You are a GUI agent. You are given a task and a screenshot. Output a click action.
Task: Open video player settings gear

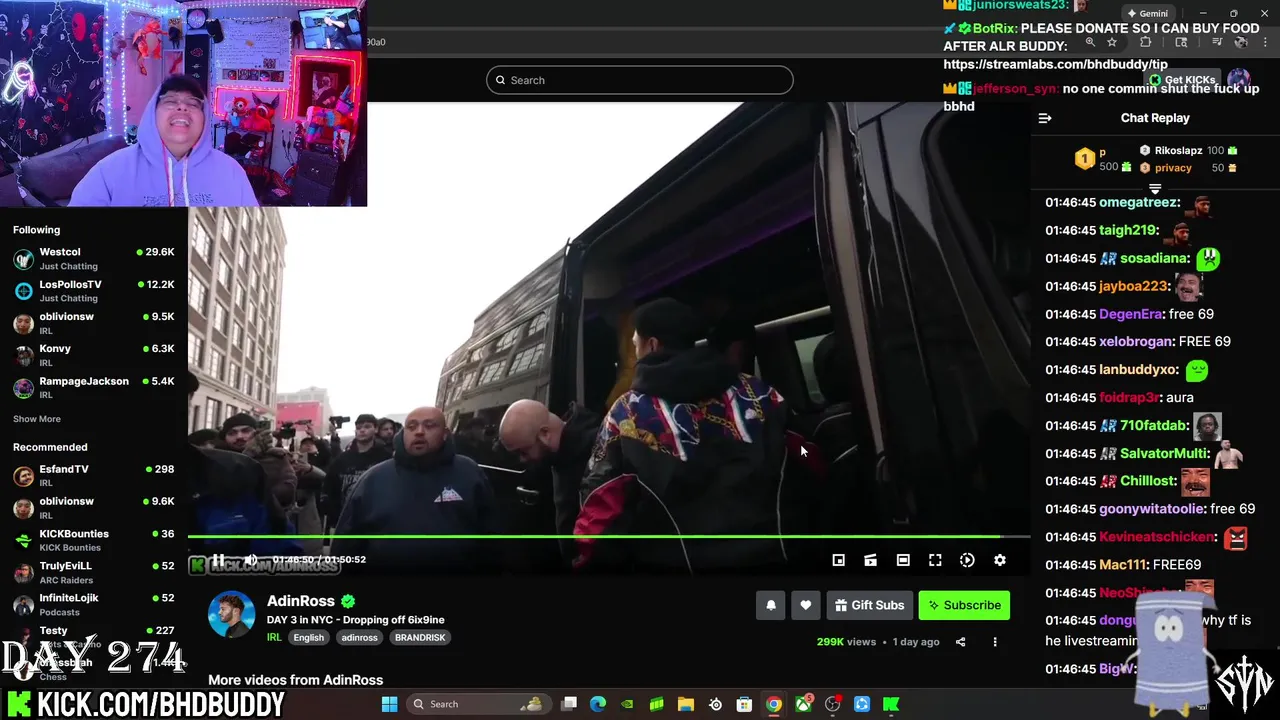[999, 560]
